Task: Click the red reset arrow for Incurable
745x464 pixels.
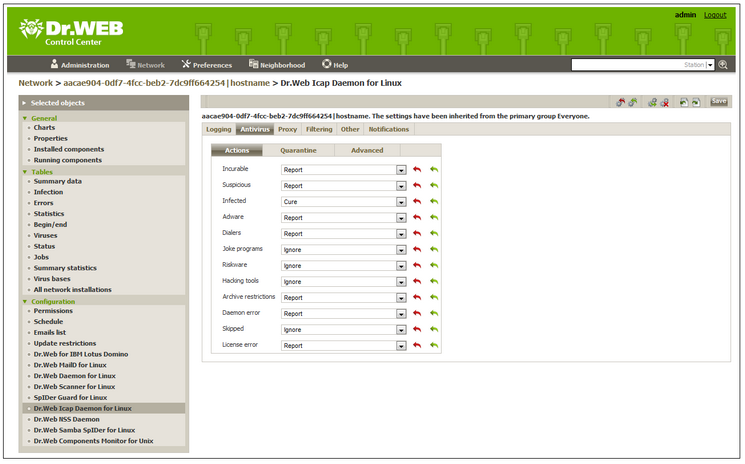Action: point(417,170)
